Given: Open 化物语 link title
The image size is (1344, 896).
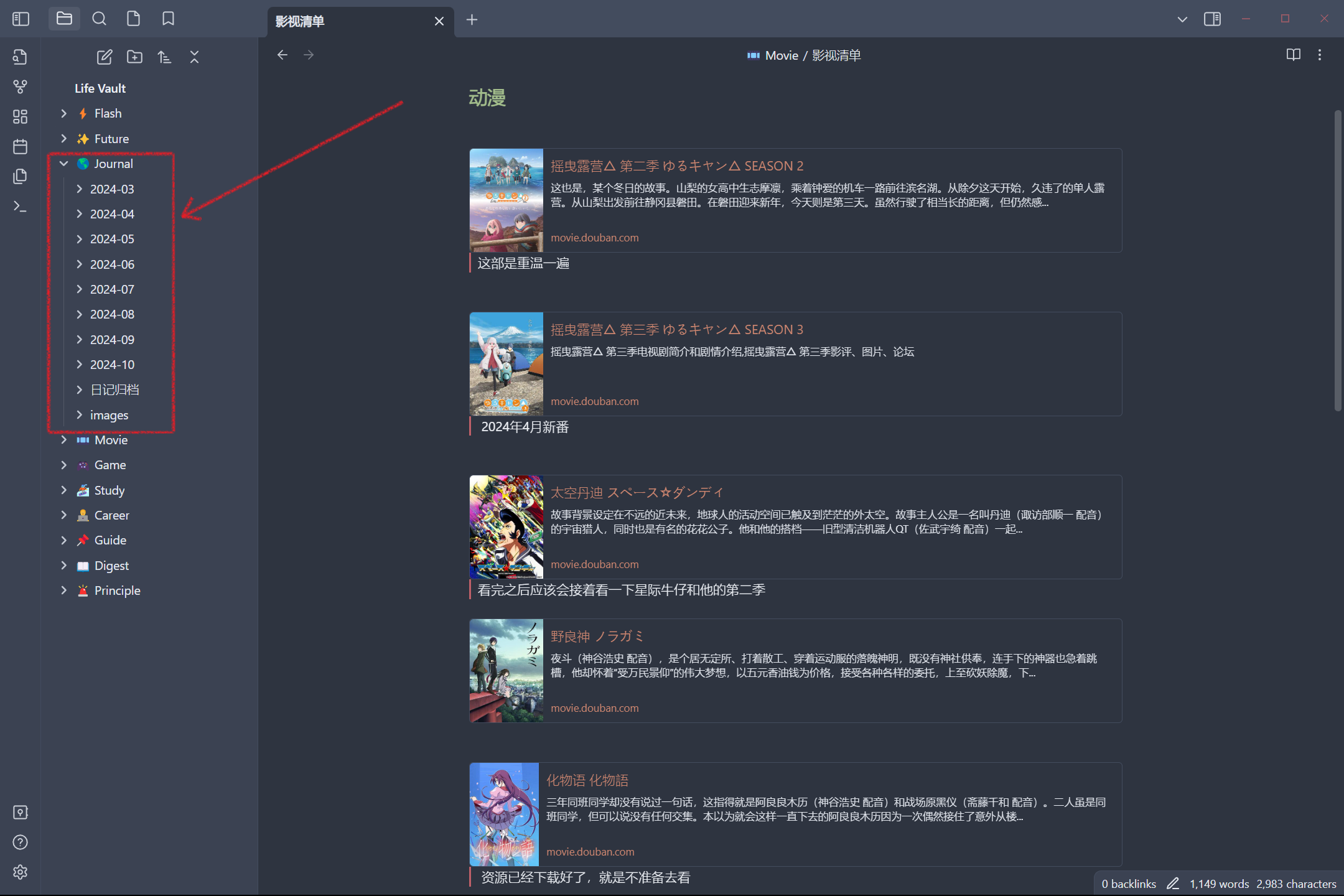Looking at the screenshot, I should pyautogui.click(x=587, y=780).
